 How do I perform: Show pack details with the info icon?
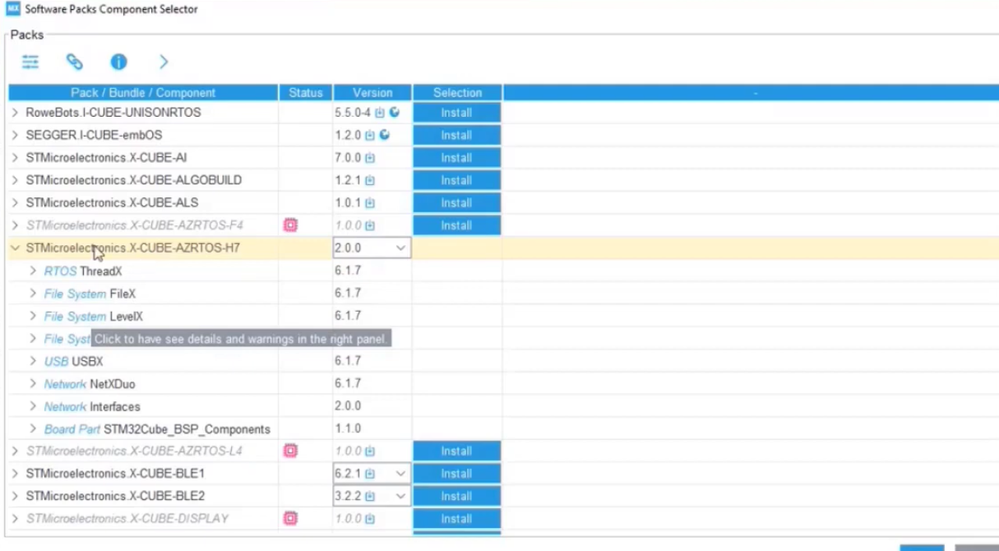click(119, 62)
